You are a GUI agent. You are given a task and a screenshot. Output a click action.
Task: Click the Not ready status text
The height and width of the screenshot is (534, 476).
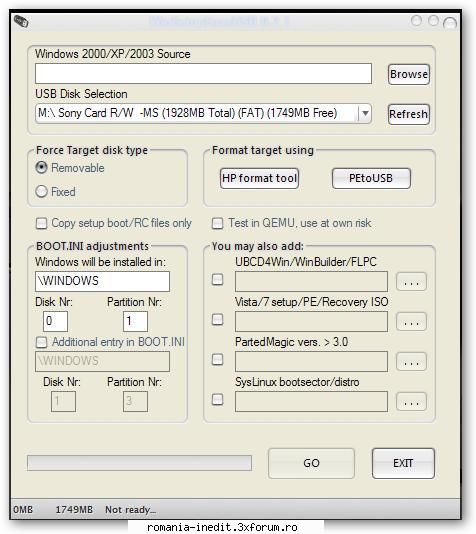pos(130,509)
